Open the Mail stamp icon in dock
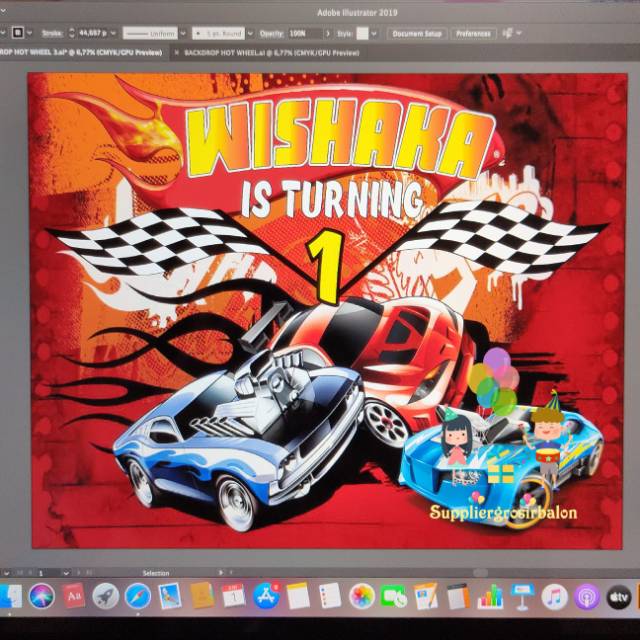 click(x=170, y=596)
